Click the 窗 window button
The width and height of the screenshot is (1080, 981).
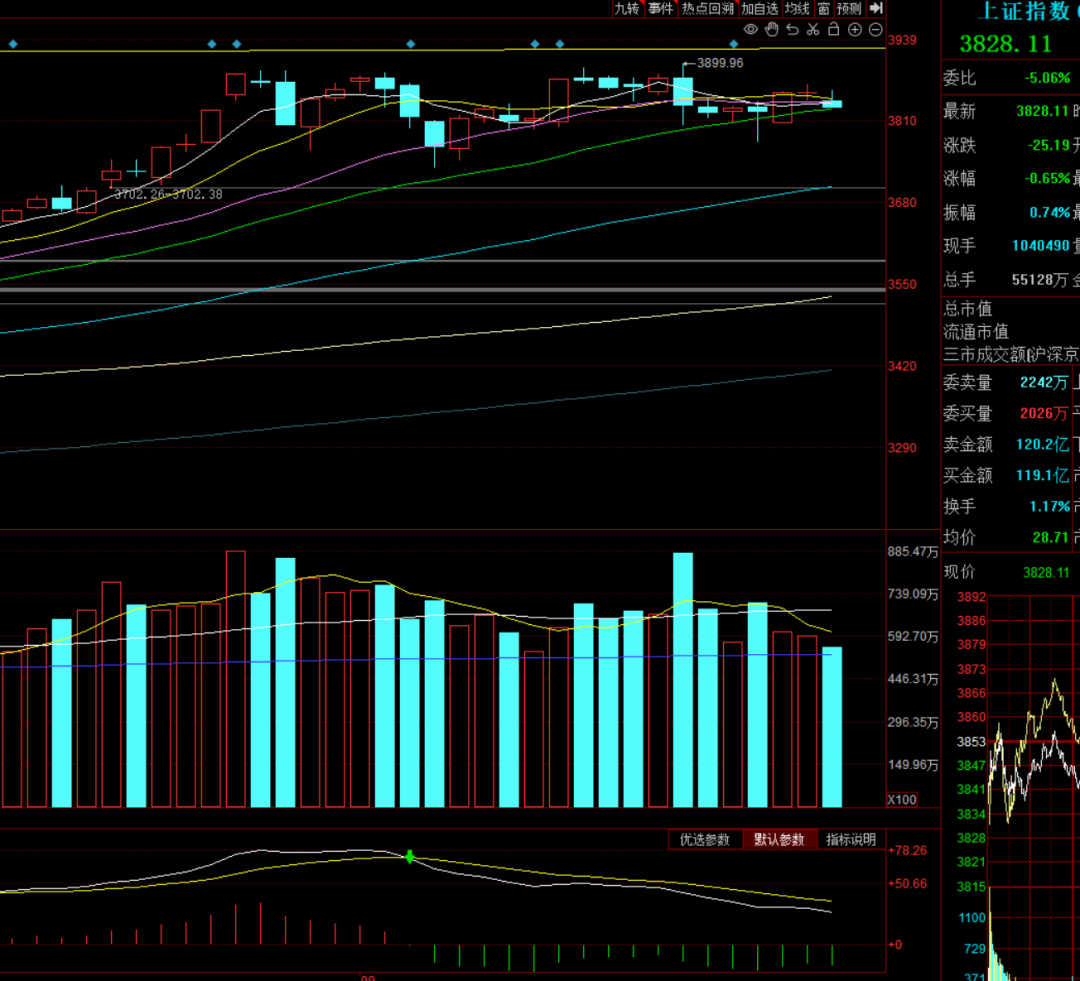pyautogui.click(x=823, y=8)
